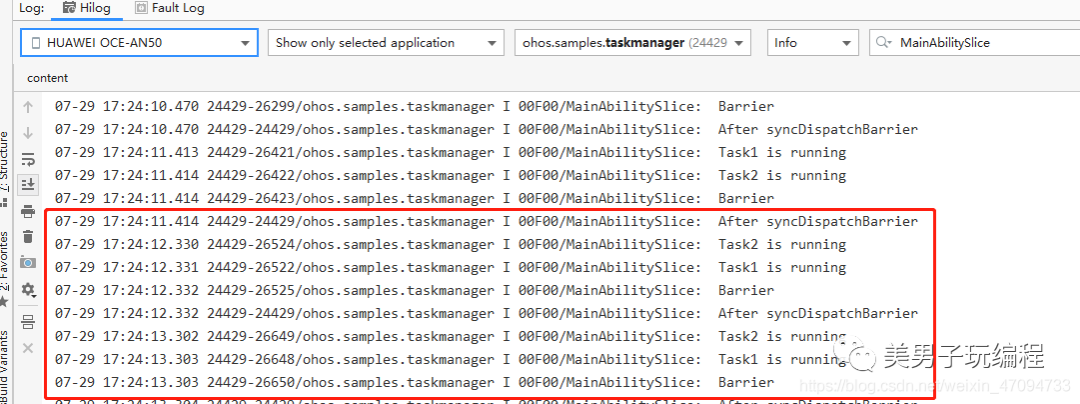1080x404 pixels.
Task: Select log line at 17:24:10.470 thread 26299 Barrier
Action: [x=415, y=107]
